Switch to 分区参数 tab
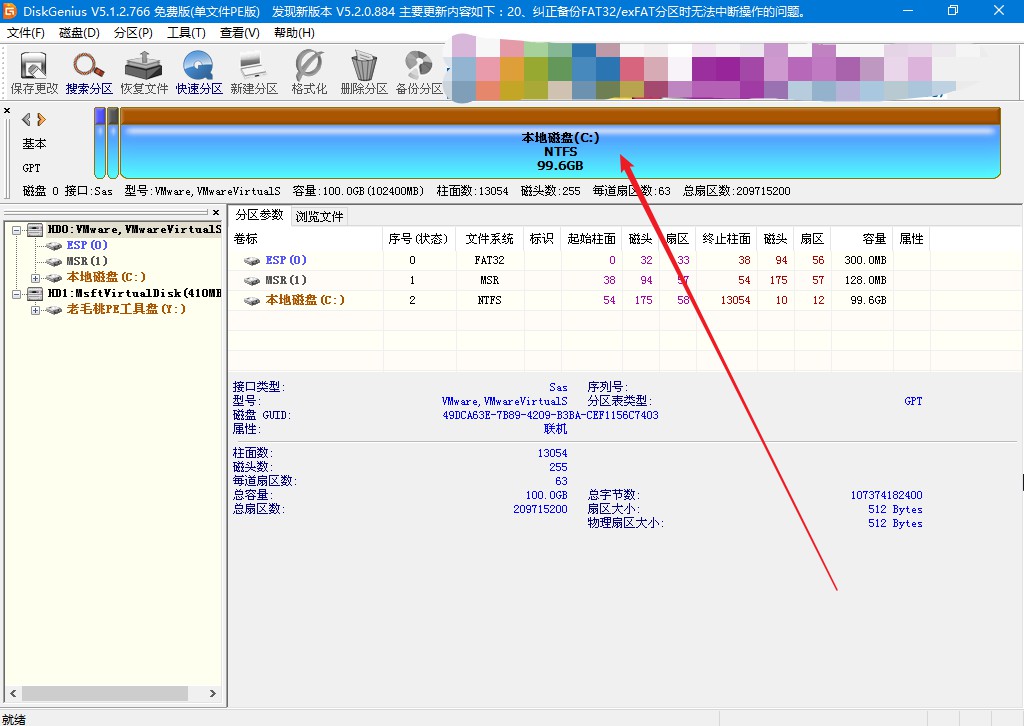Viewport: 1024px width, 726px height. (x=259, y=215)
